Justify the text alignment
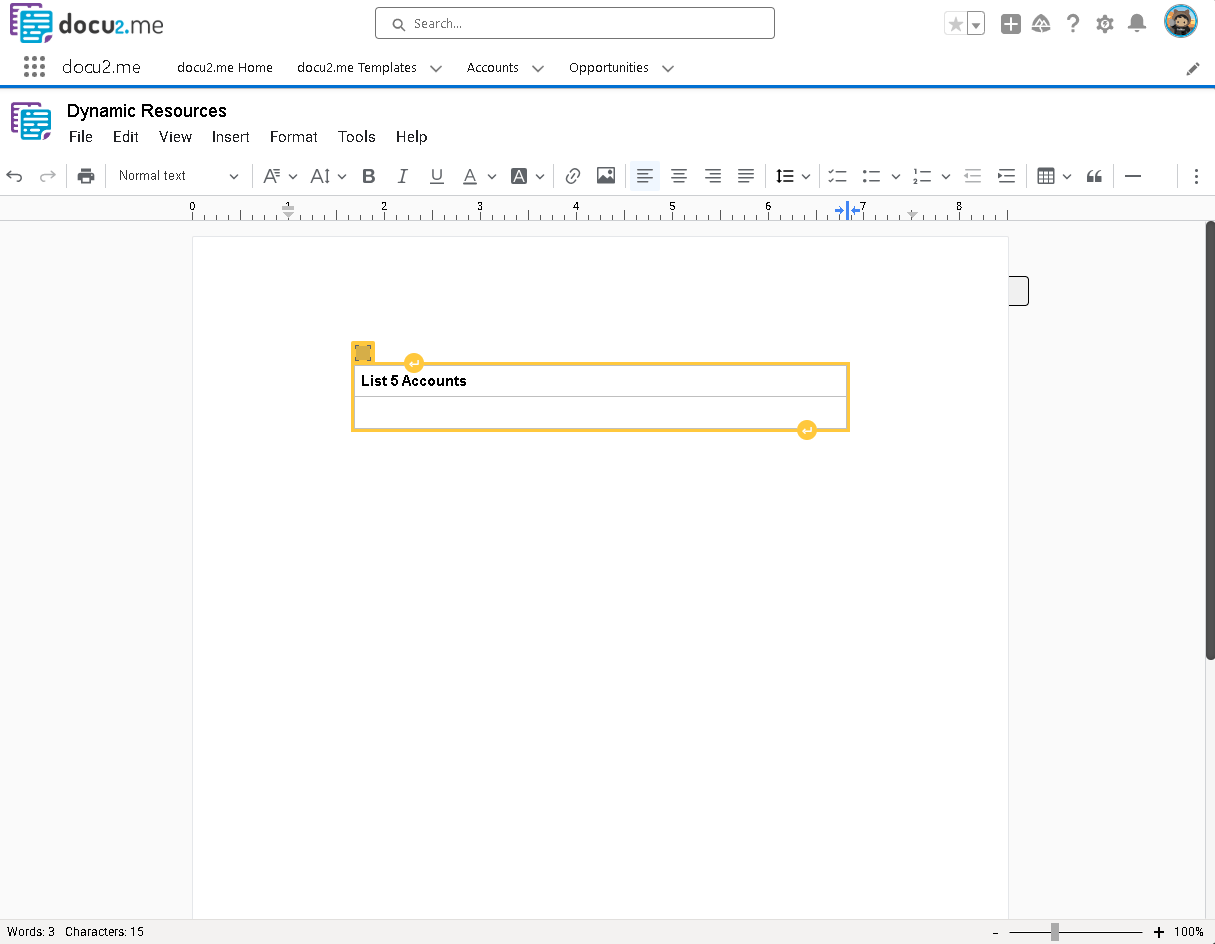1215x944 pixels. pos(746,176)
